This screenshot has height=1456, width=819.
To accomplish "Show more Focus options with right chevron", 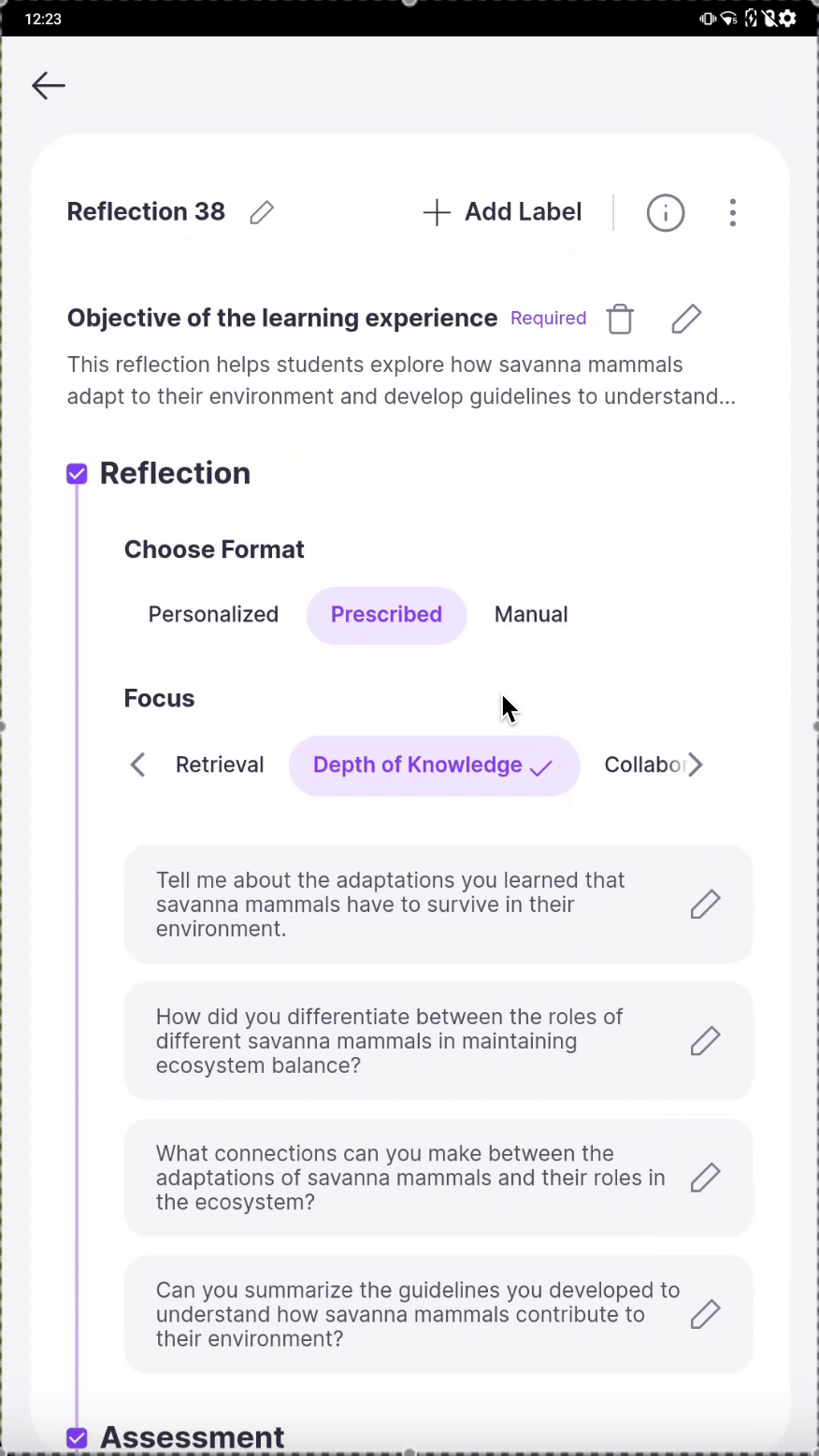I will point(695,765).
